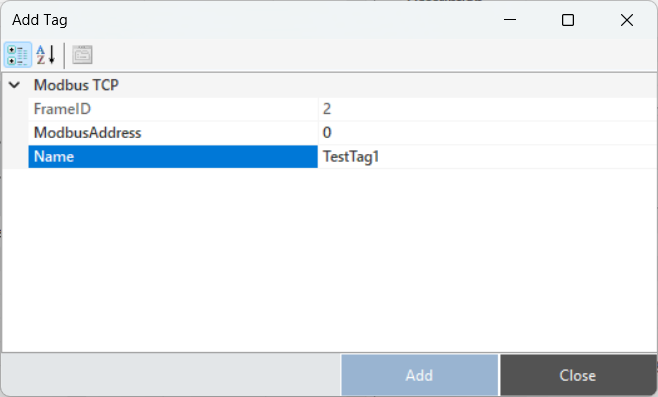Click the empty toolbar area beside Property Pages
Viewport: 658px width, 397px height.
coord(373,55)
